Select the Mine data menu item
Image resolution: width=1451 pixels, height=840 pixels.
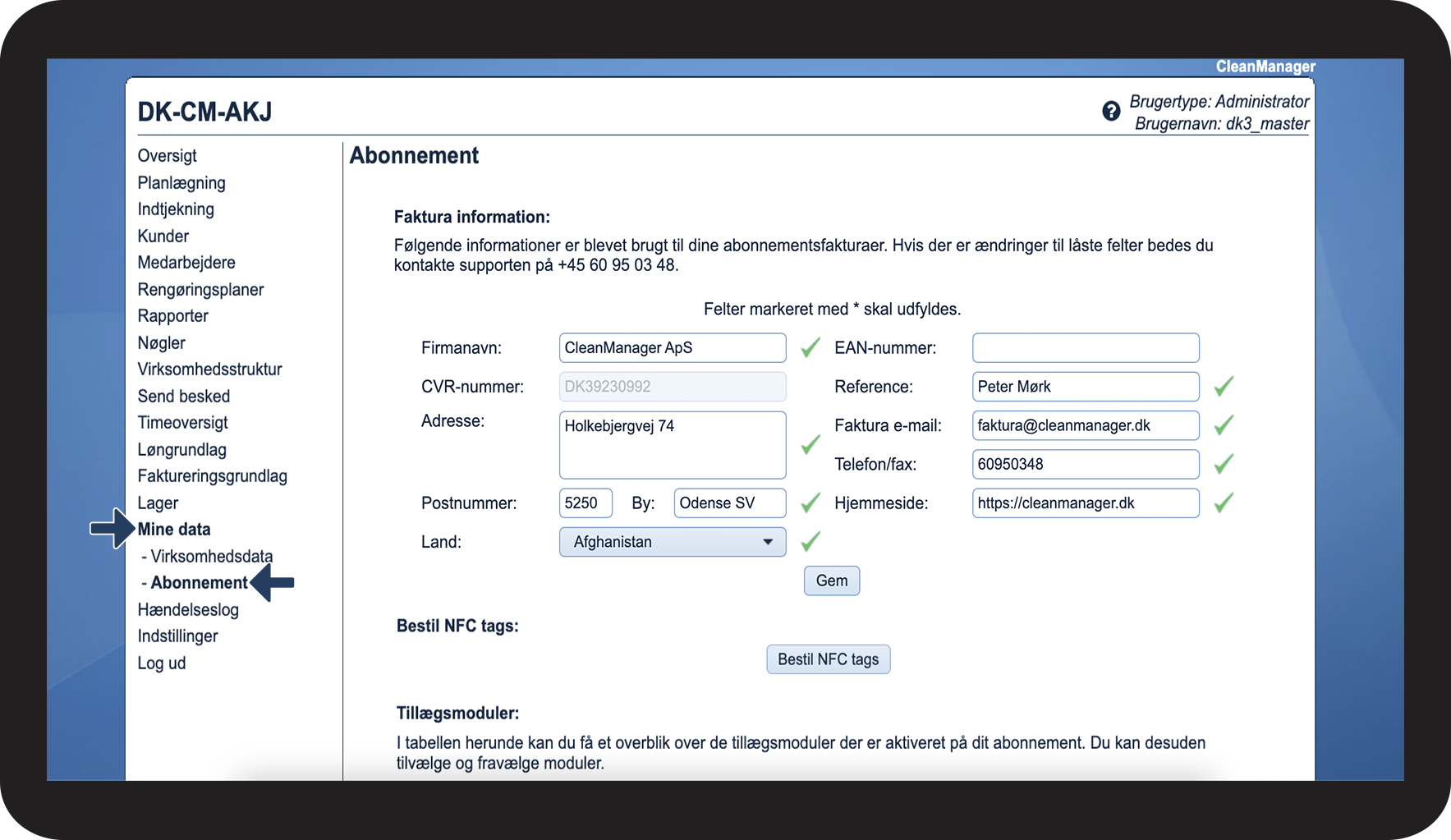[x=174, y=530]
